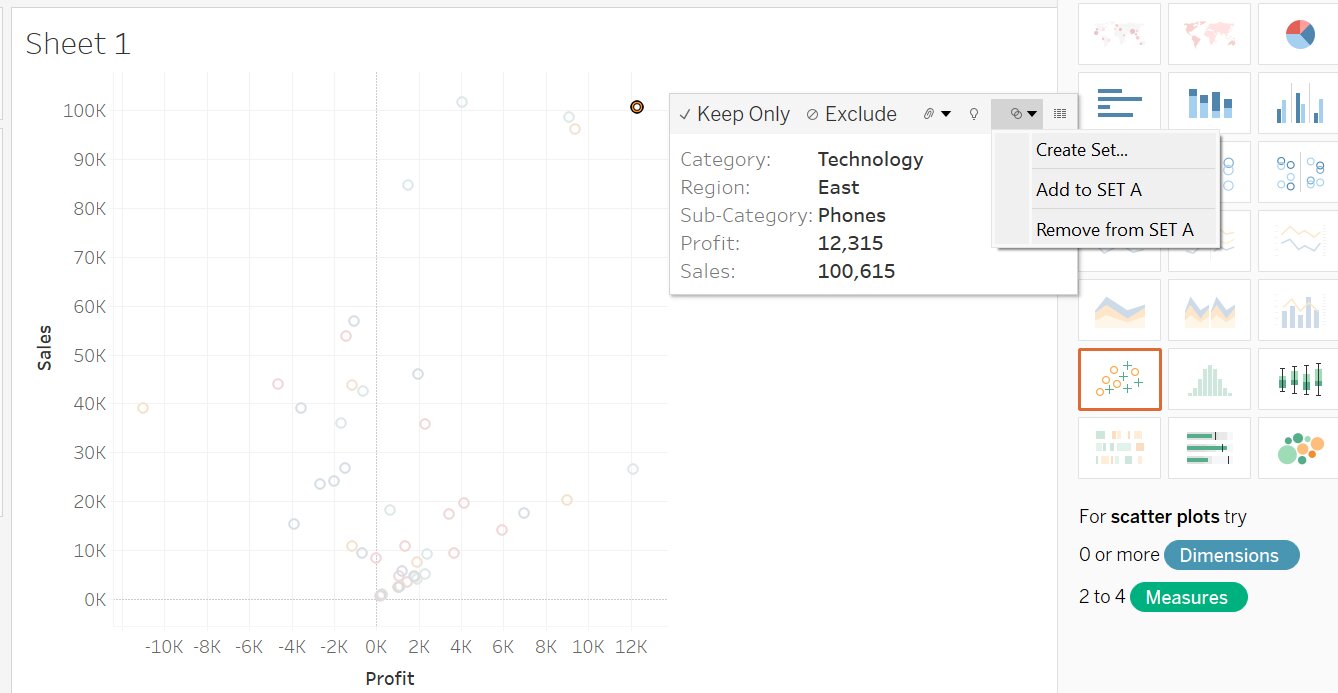Select Add to SET A
1338x693 pixels.
[x=1088, y=190]
